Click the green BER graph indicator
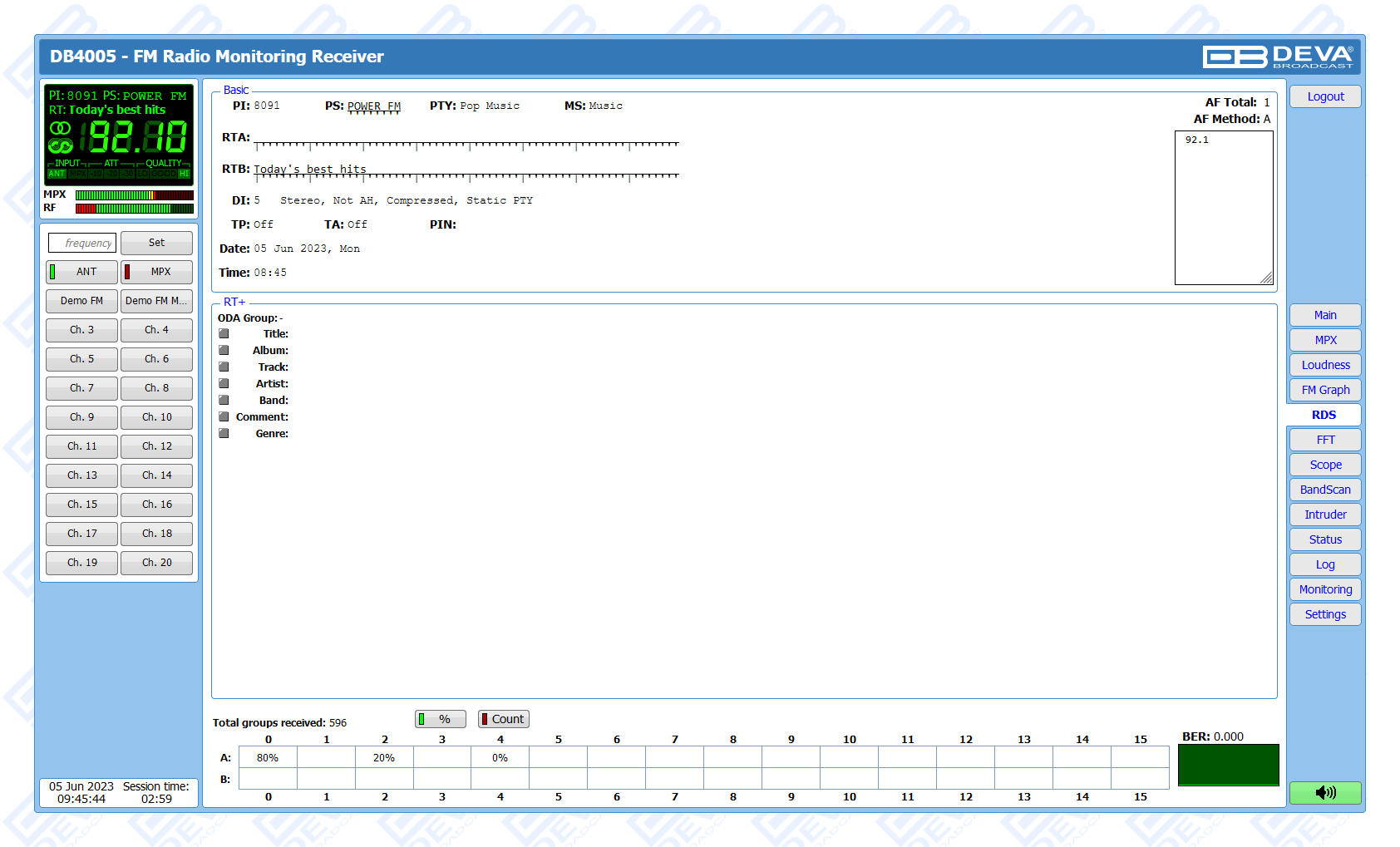This screenshot has height=847, width=1400. (1228, 765)
